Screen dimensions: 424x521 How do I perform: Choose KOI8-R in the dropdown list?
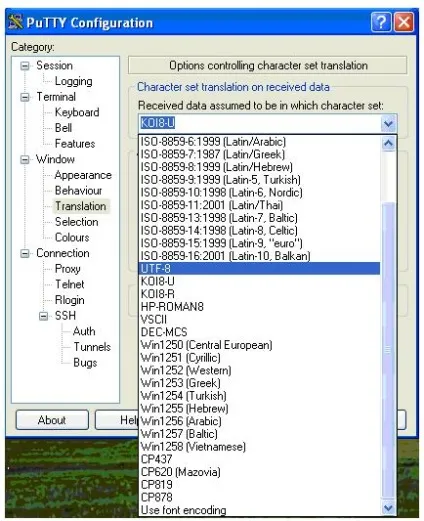(259, 294)
